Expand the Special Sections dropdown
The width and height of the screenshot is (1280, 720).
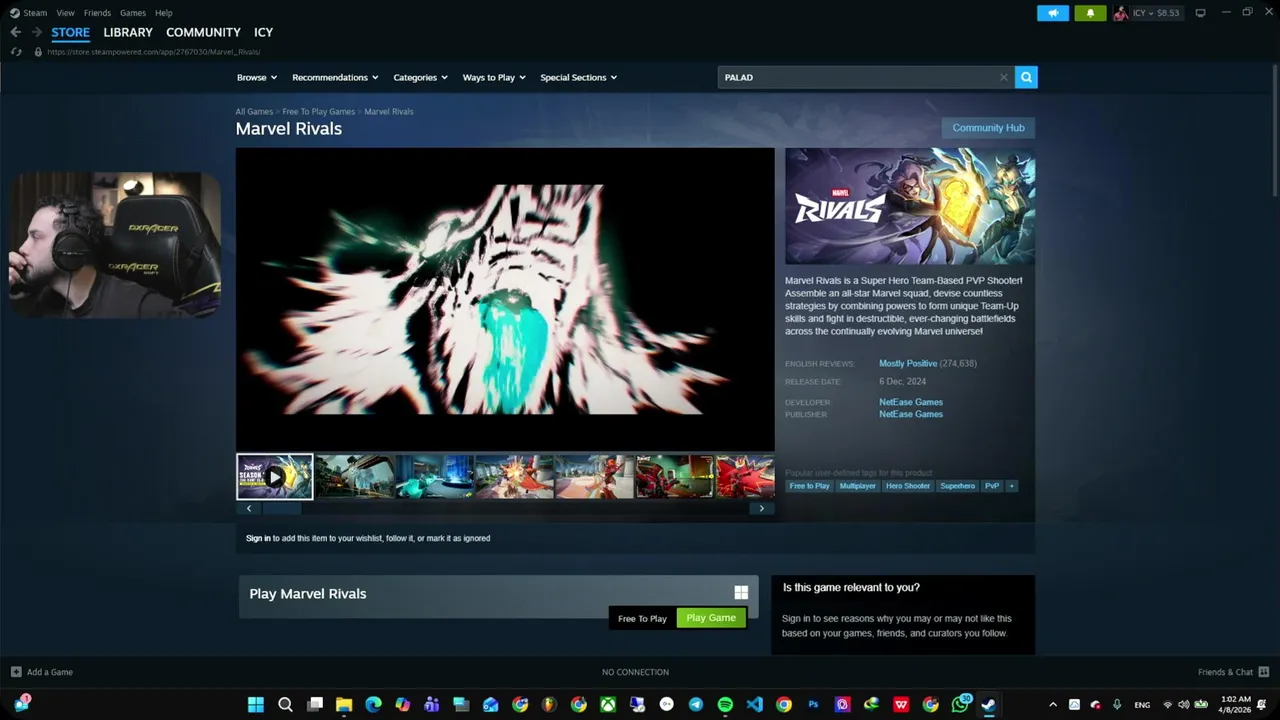(x=579, y=77)
